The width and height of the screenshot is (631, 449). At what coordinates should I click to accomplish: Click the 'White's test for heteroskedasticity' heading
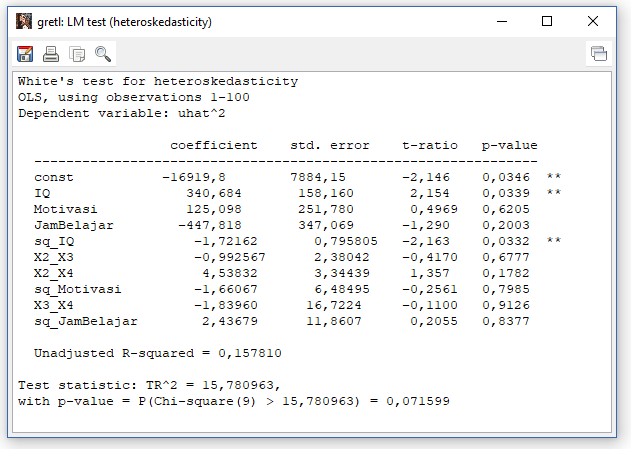(x=157, y=81)
